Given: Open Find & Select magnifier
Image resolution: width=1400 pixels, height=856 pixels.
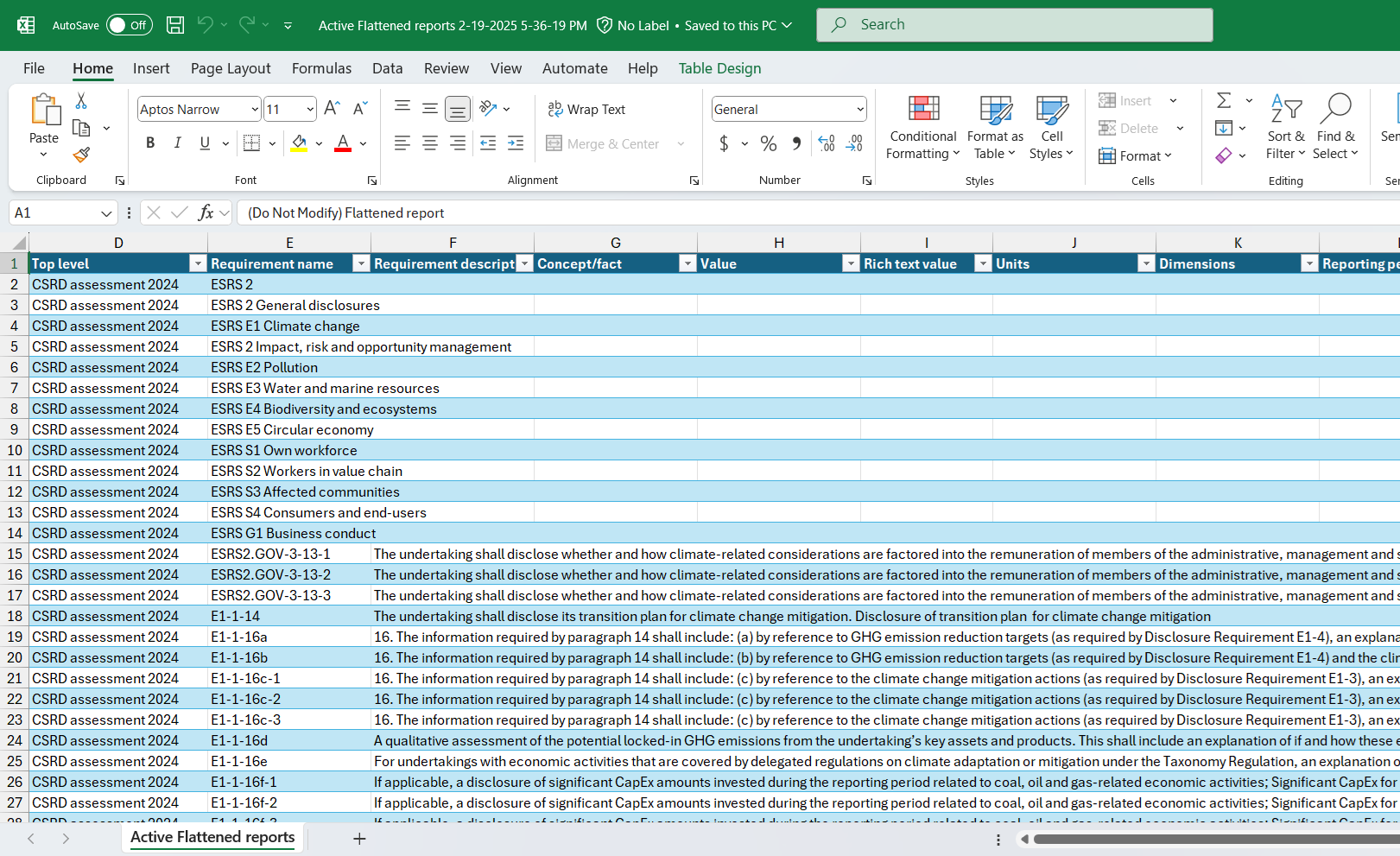Looking at the screenshot, I should point(1335,127).
